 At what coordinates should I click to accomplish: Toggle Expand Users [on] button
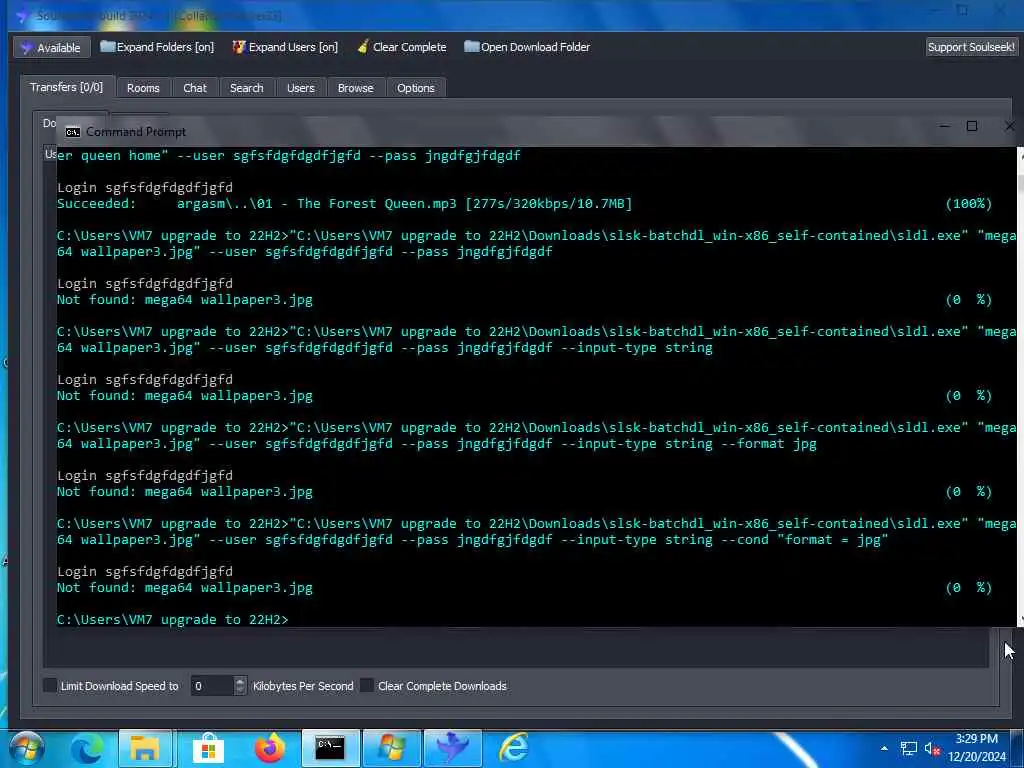285,47
